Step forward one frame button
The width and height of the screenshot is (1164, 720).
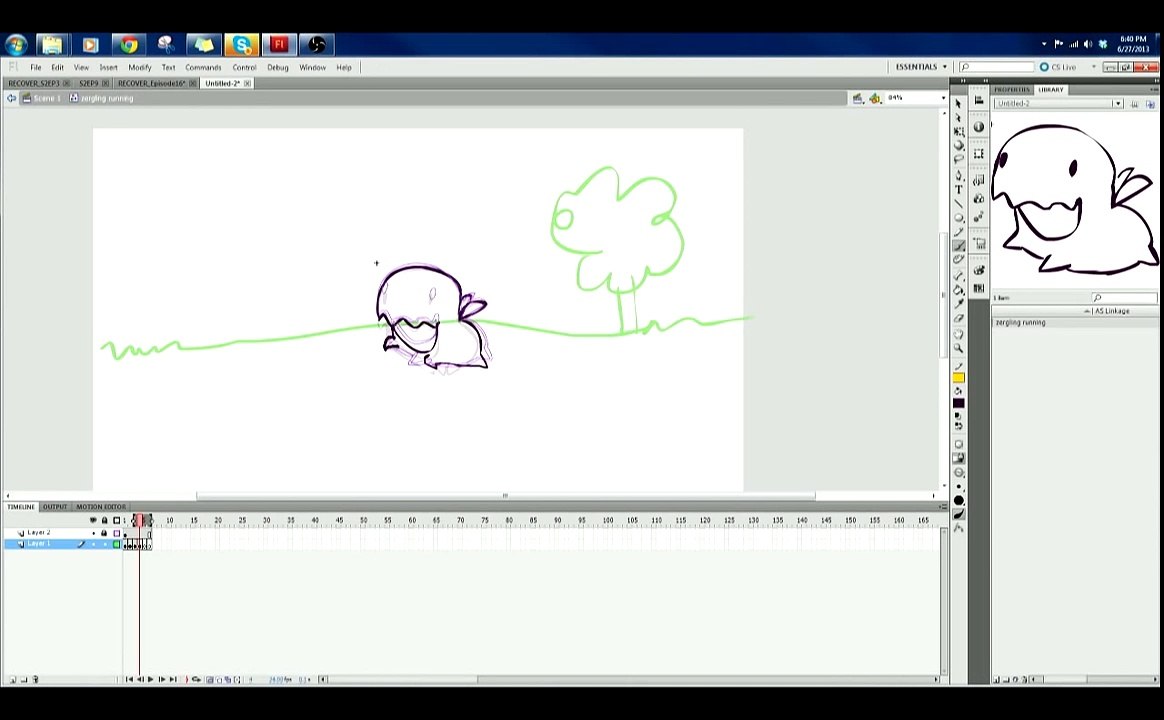162,679
